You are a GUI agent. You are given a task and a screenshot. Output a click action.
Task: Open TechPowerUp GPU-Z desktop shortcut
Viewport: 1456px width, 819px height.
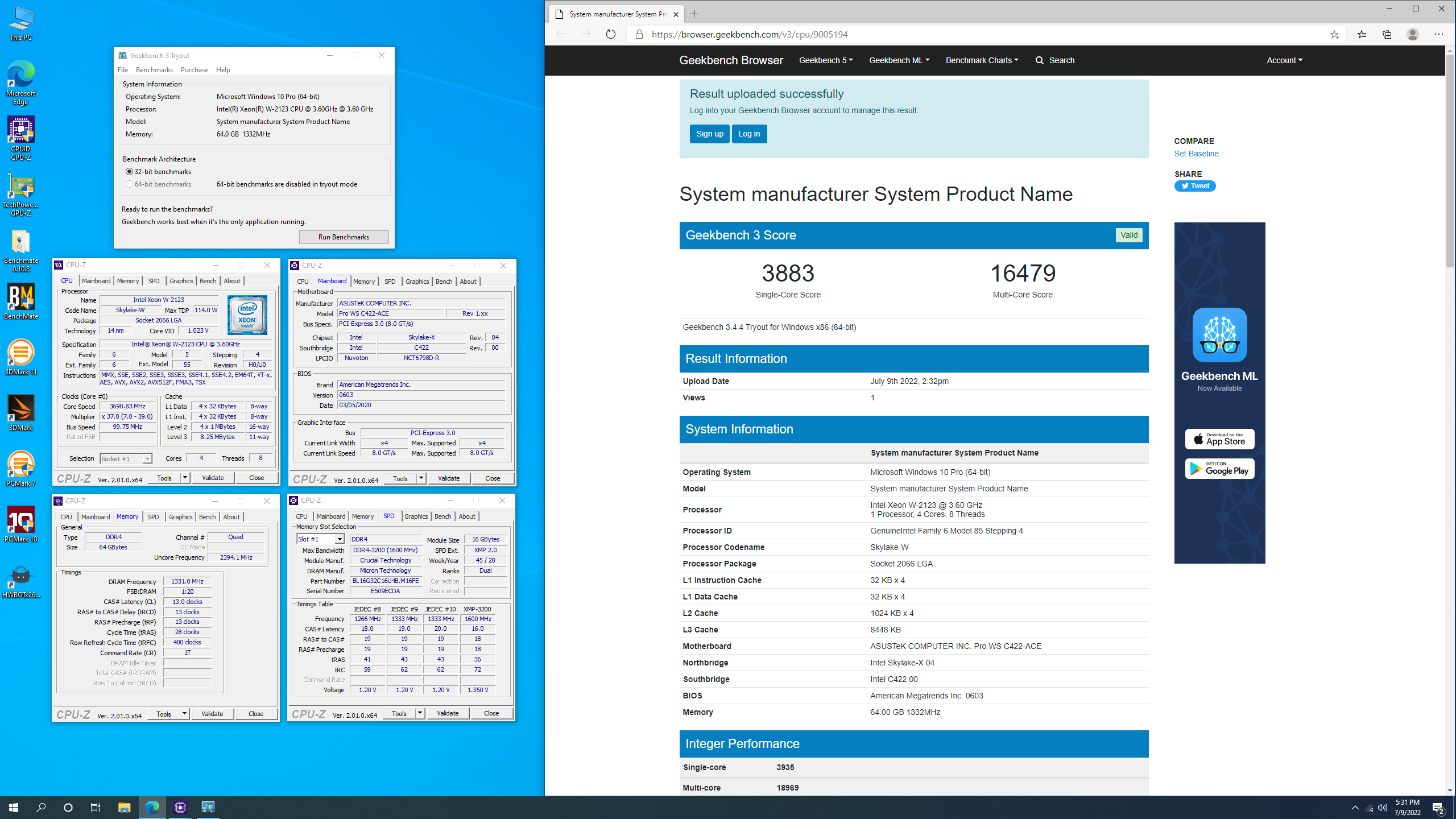20,195
